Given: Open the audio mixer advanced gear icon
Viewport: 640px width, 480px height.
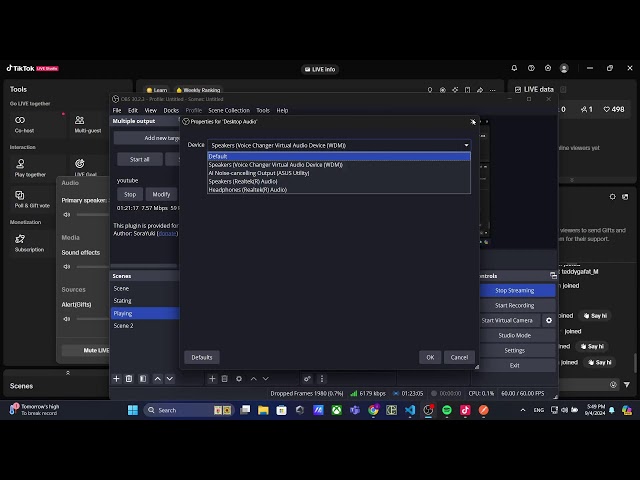Looking at the screenshot, I should [x=307, y=379].
